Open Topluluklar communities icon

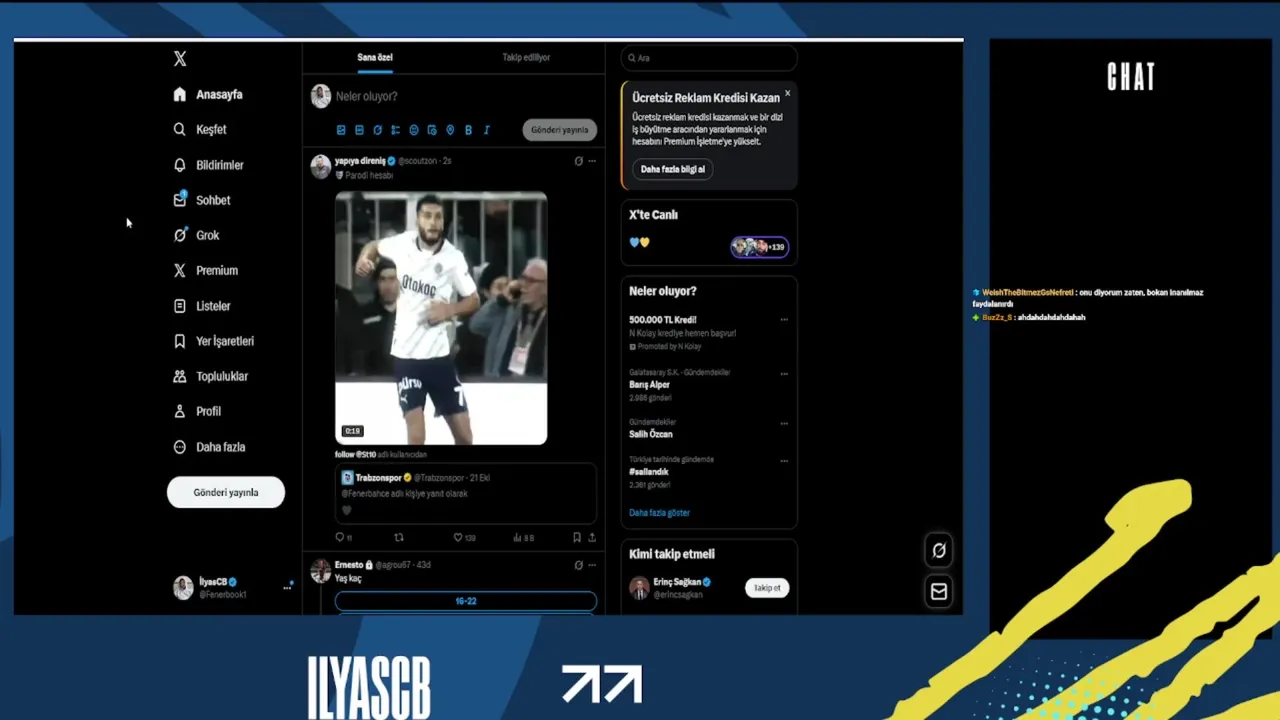click(x=180, y=376)
